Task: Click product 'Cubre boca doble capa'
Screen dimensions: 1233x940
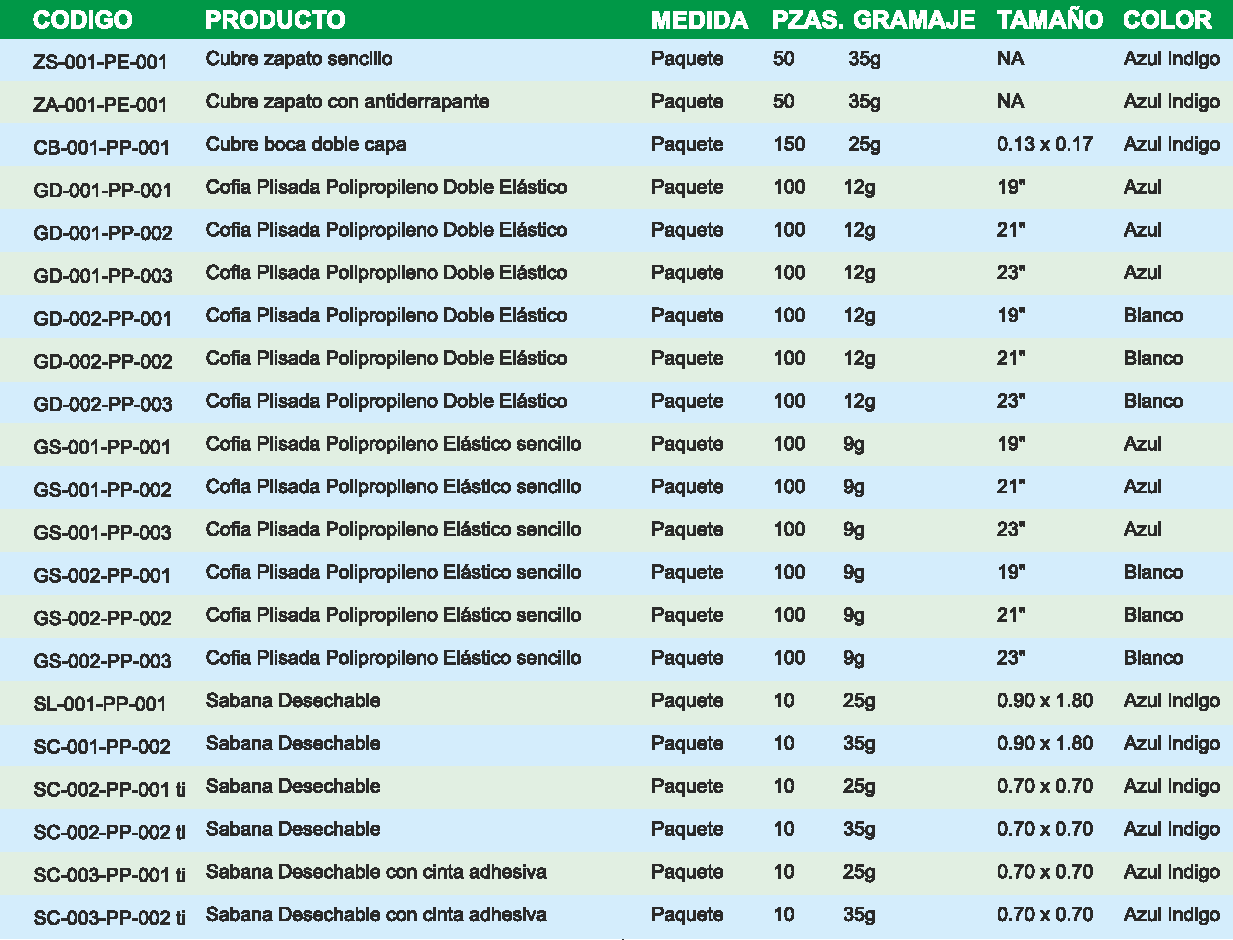Action: coord(305,145)
